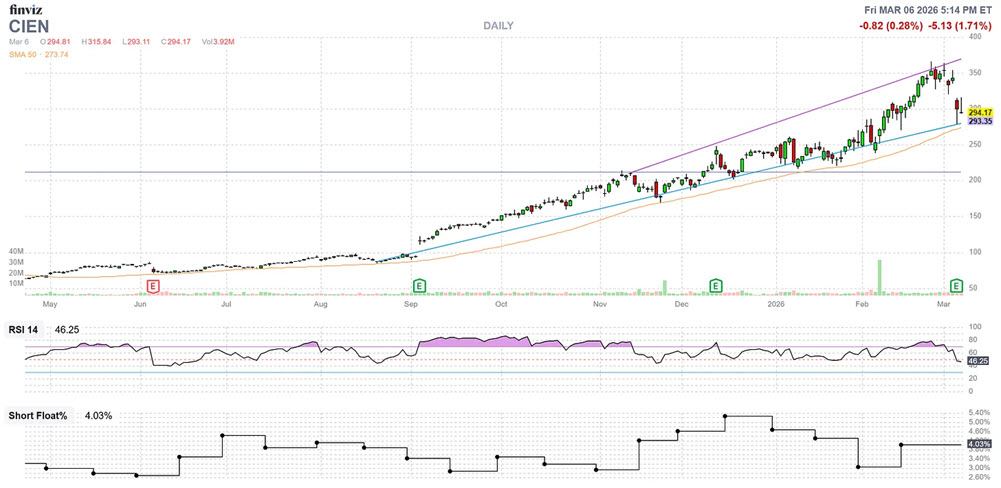
Task: Click the 40M volume scale label
Action: [x=16, y=252]
